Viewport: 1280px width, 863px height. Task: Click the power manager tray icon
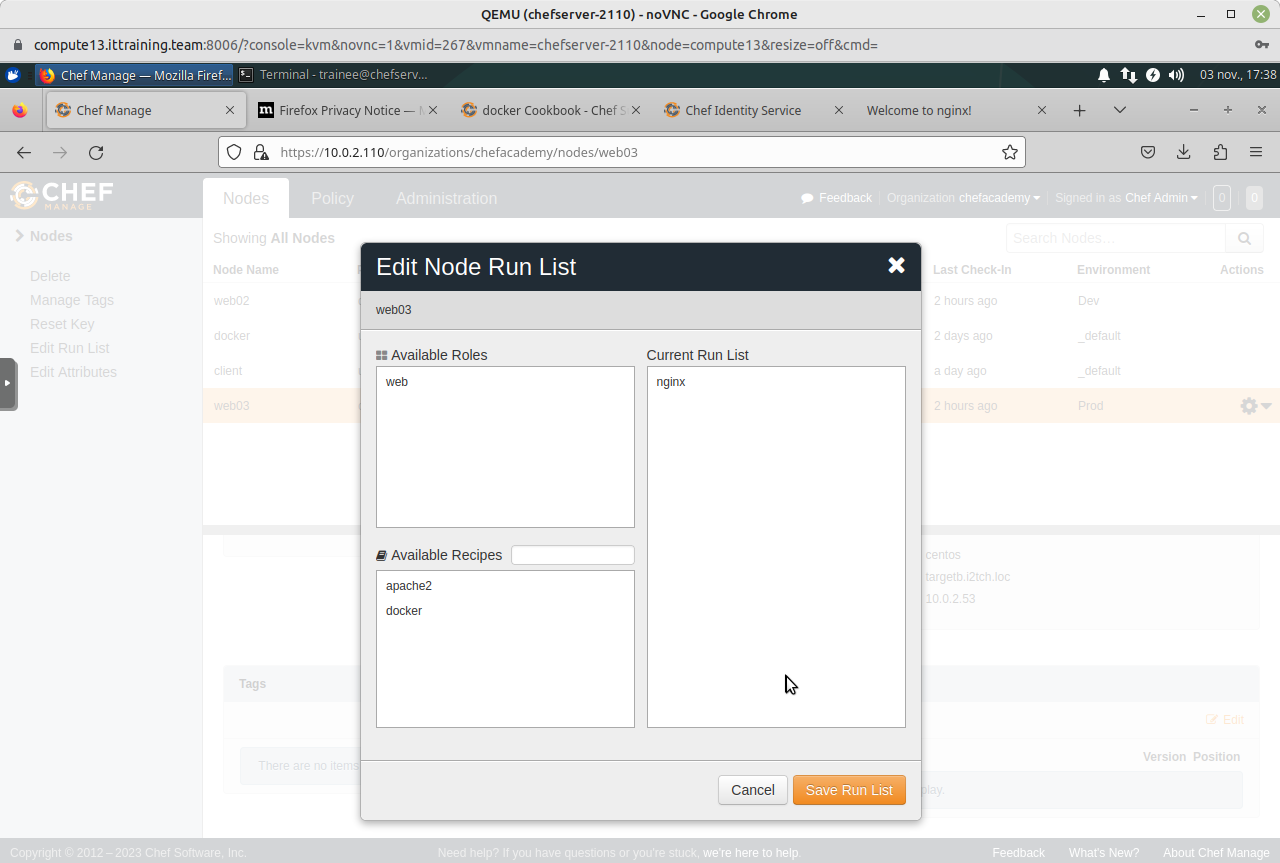click(1152, 75)
